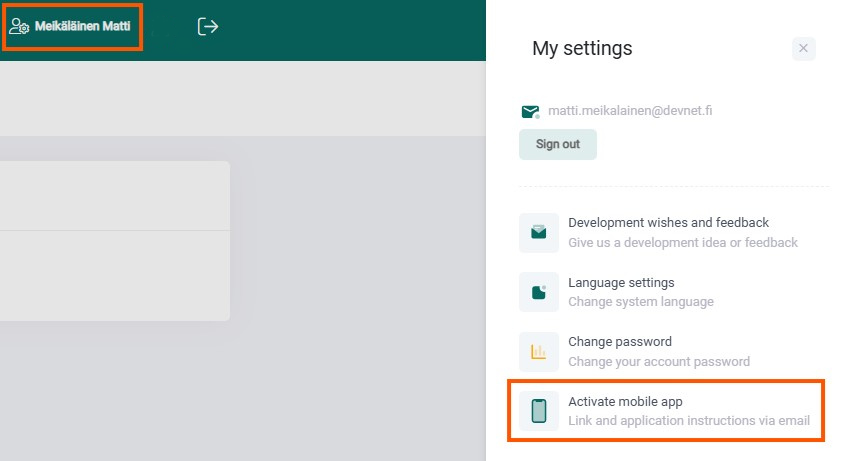This screenshot has height=461, width=856.
Task: Click the mobile phone icon
Action: 539,411
